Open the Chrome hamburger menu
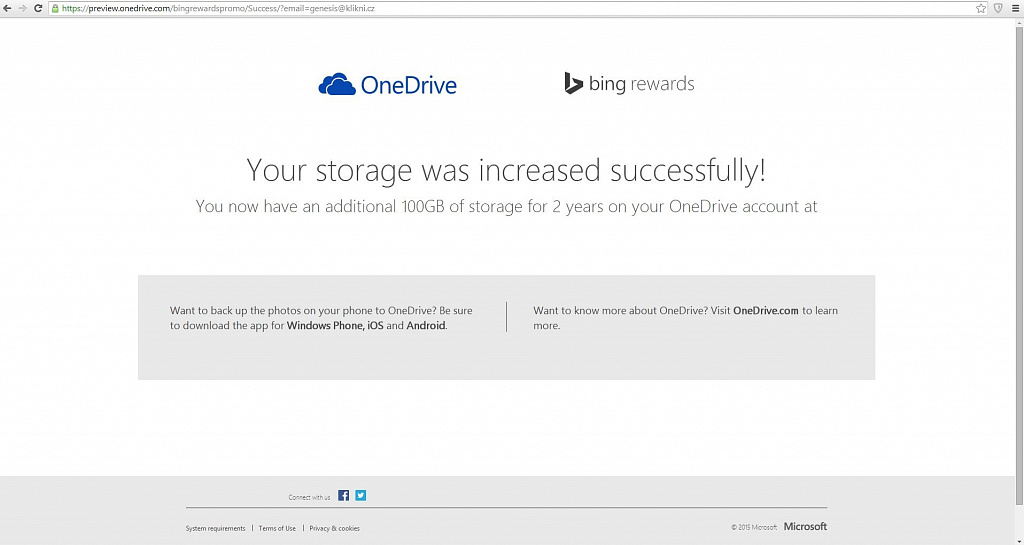Image resolution: width=1024 pixels, height=545 pixels. click(x=1016, y=8)
